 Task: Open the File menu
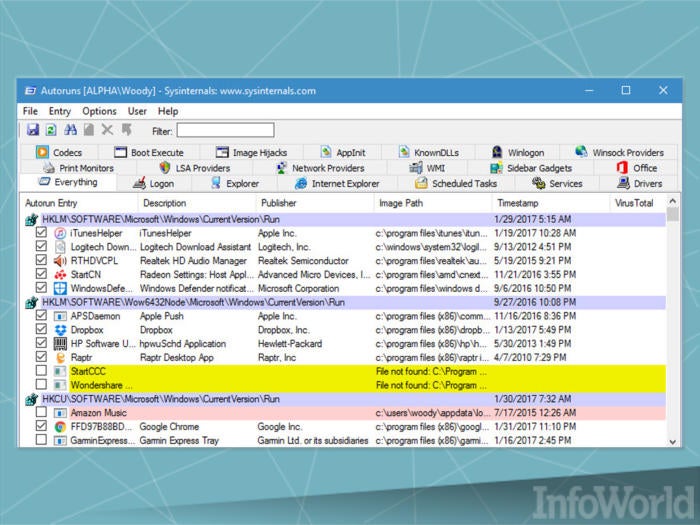point(30,111)
